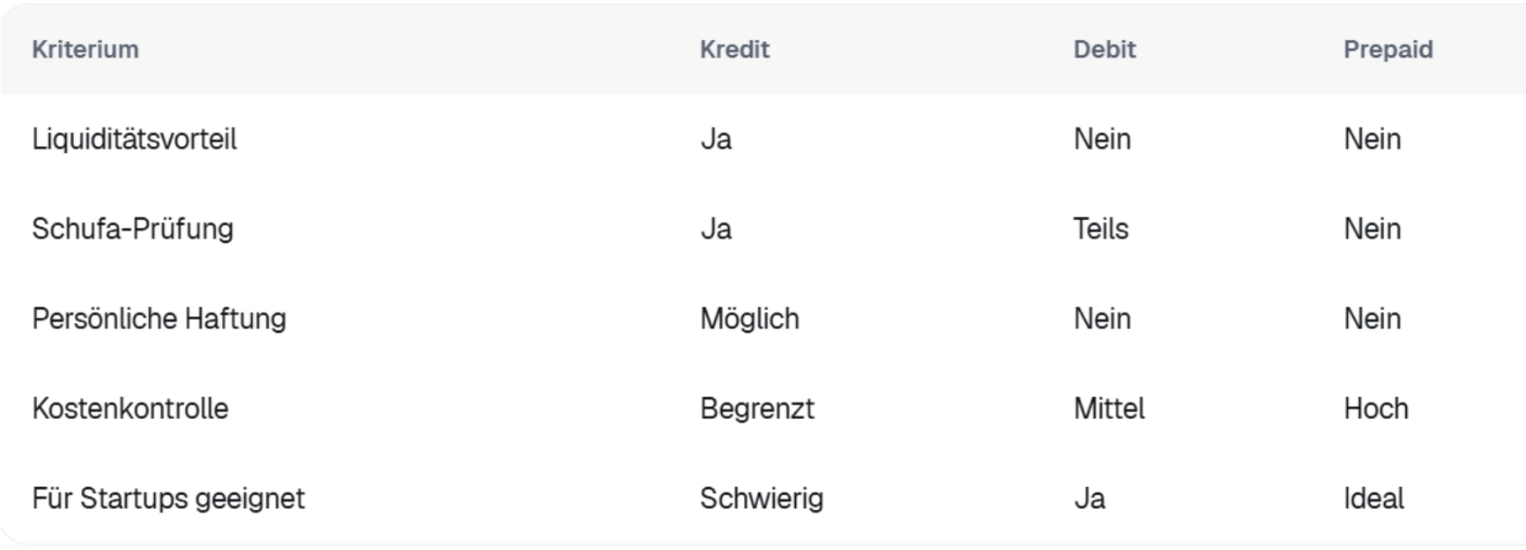Click the Prepaid column header
Screen dimensions: 1526x550
click(1387, 49)
